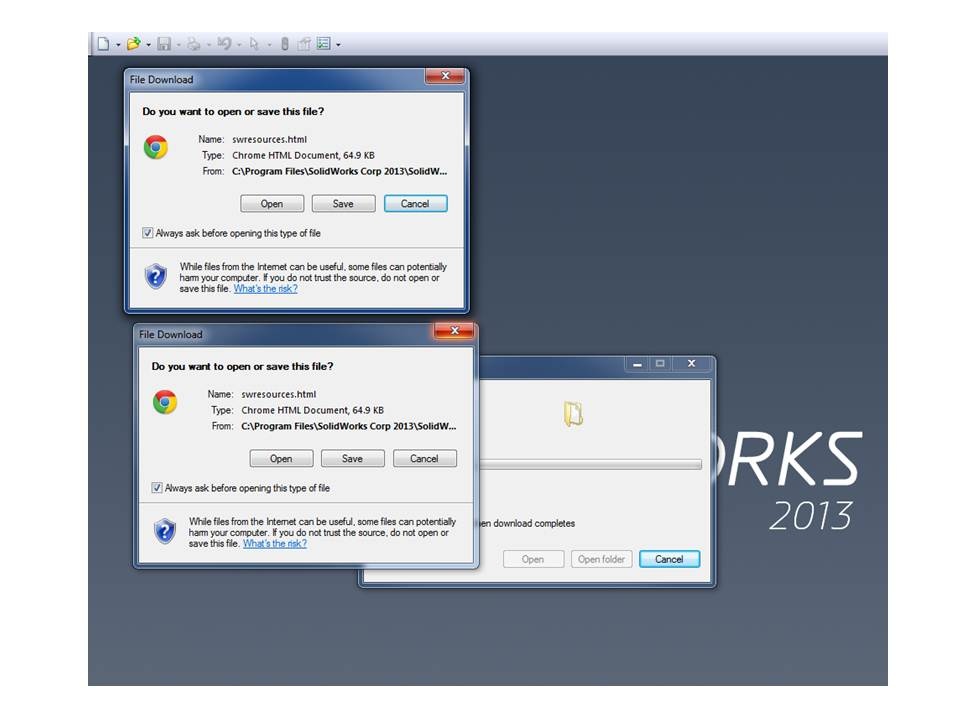Click the grayed Open button in progress window
The image size is (960, 720).
tap(533, 559)
